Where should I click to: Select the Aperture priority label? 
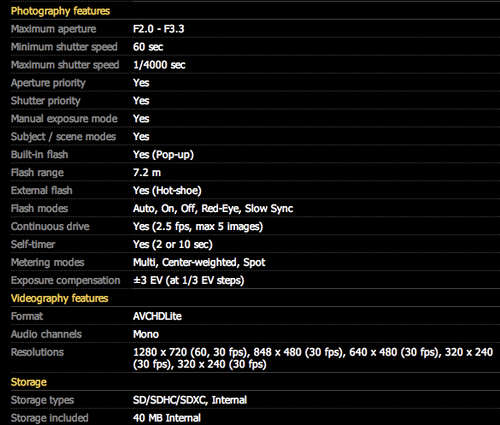[48, 83]
